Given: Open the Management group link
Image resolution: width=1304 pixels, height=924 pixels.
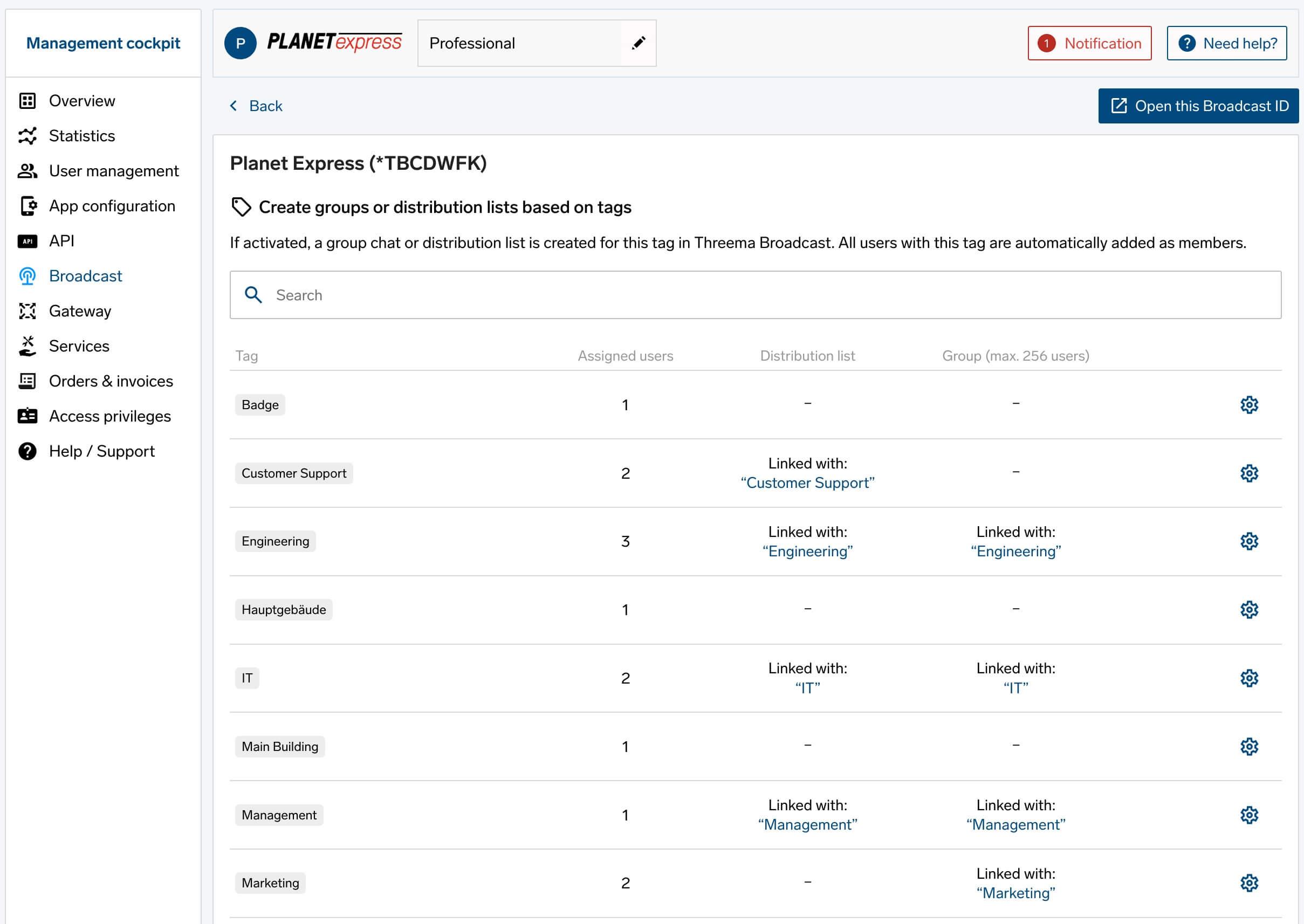Looking at the screenshot, I should (x=1015, y=824).
